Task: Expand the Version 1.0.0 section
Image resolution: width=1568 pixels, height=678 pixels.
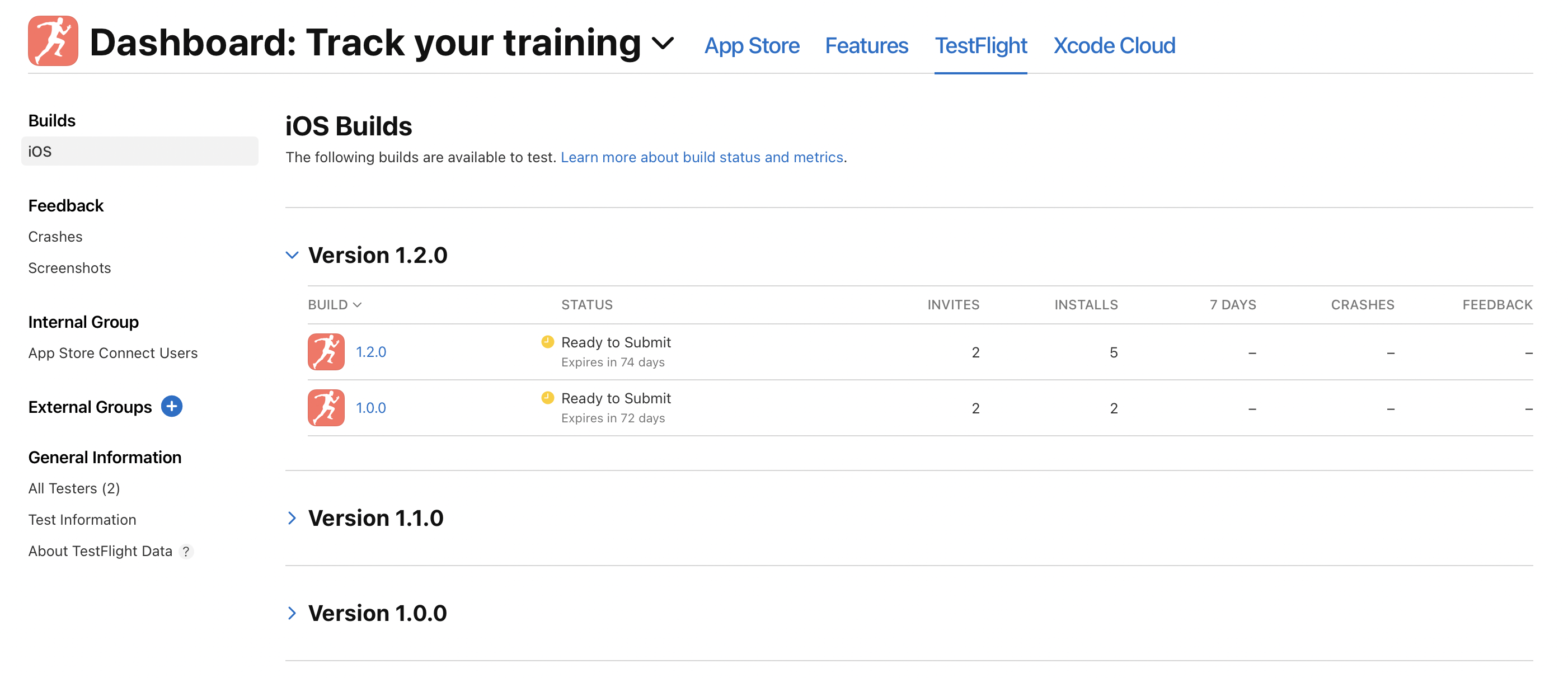Action: 292,613
